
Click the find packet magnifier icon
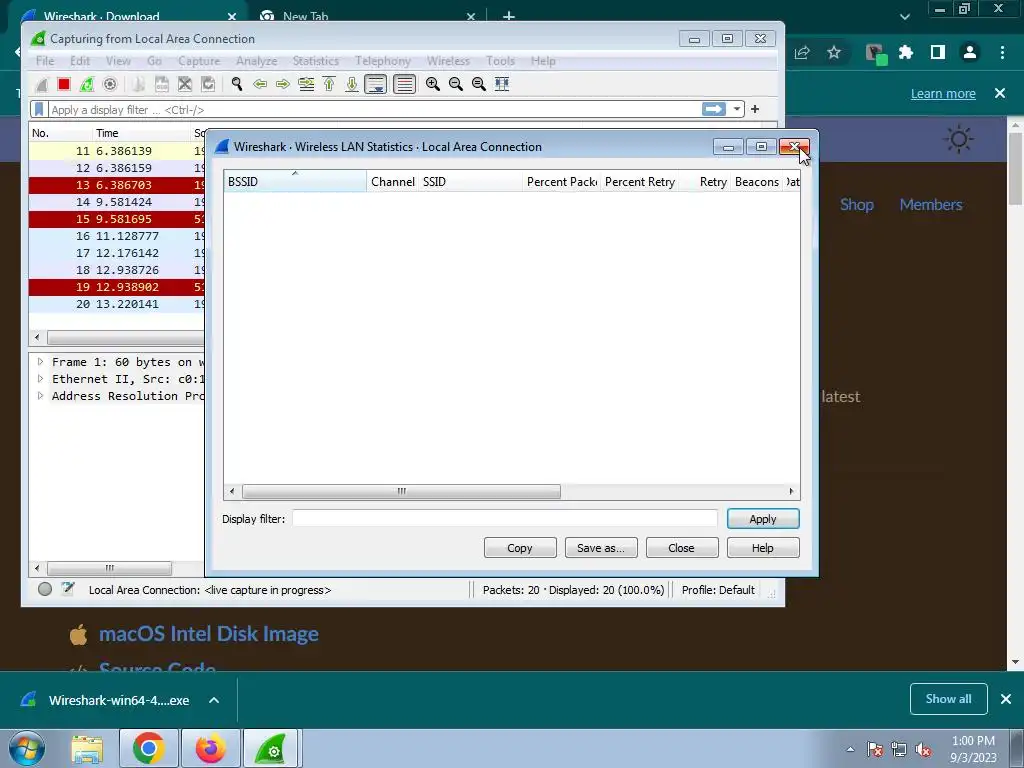point(236,84)
